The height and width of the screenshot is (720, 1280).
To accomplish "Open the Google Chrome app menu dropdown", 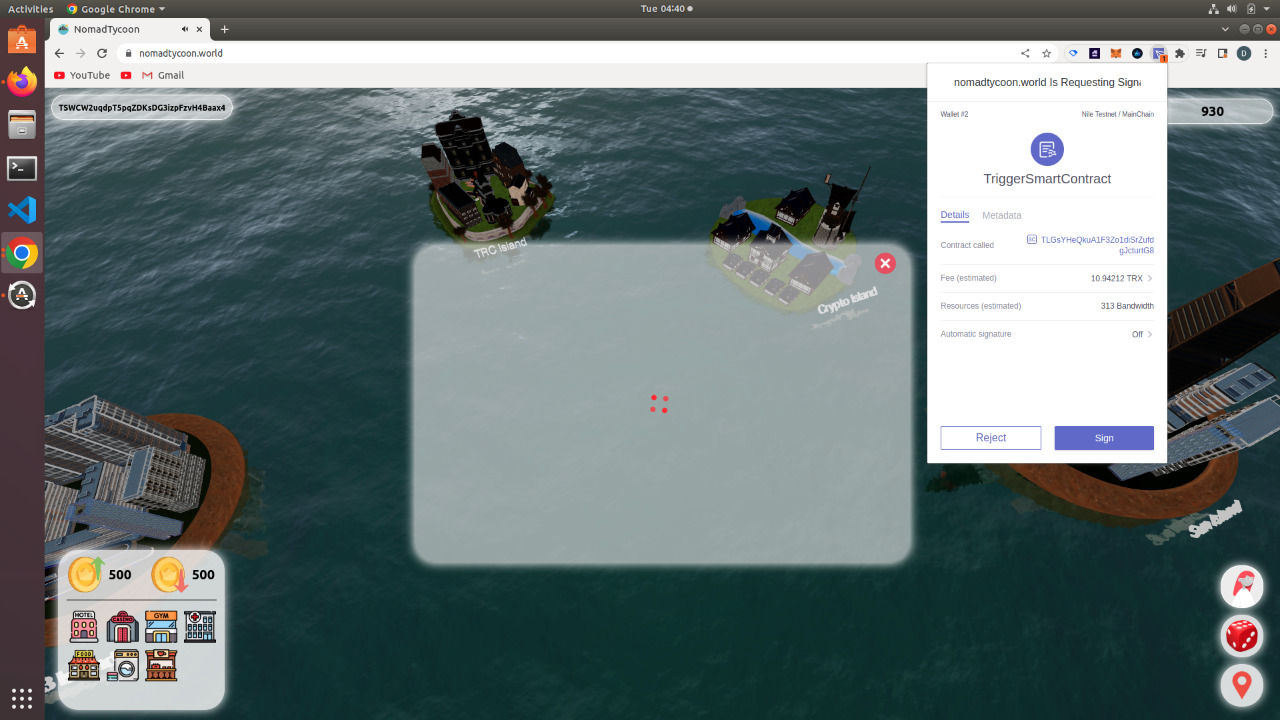I will pos(116,9).
